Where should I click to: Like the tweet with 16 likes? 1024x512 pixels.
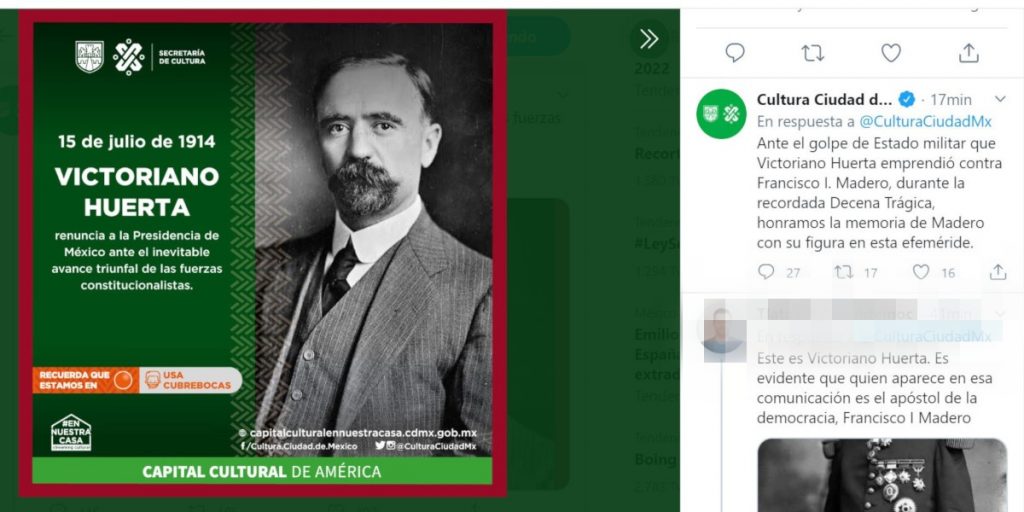click(921, 272)
